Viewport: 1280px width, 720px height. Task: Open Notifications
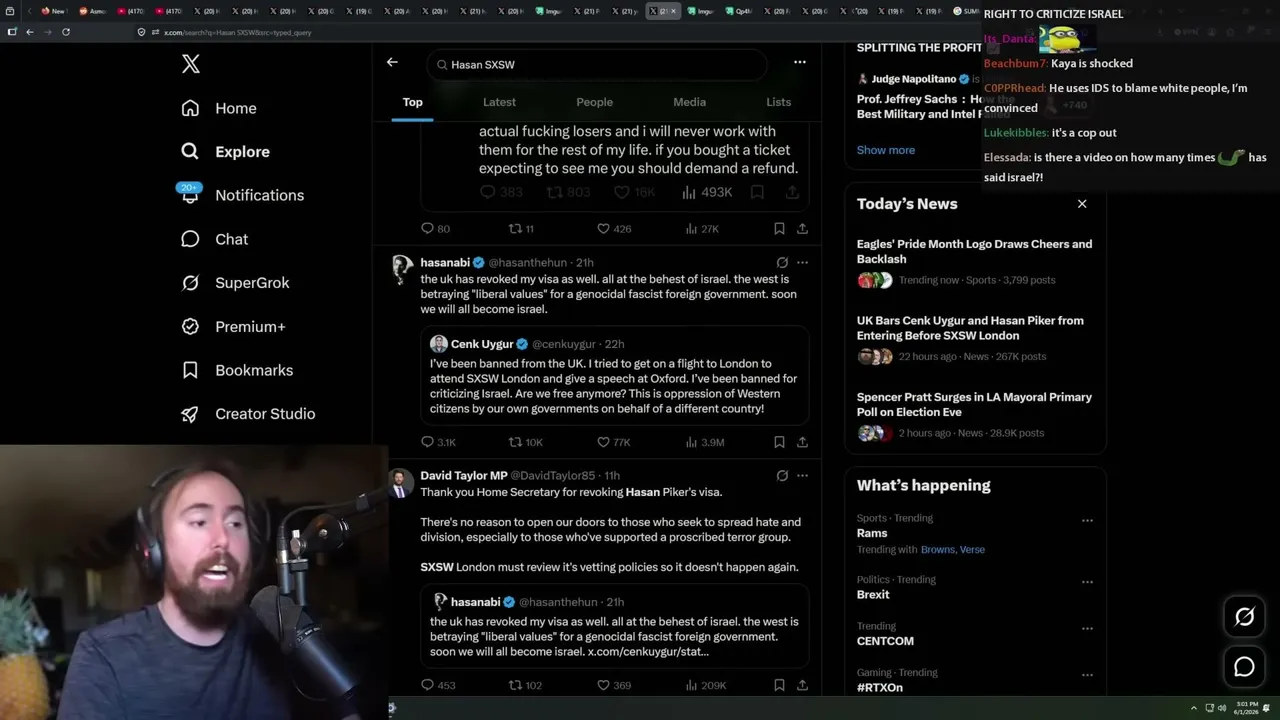pyautogui.click(x=242, y=195)
